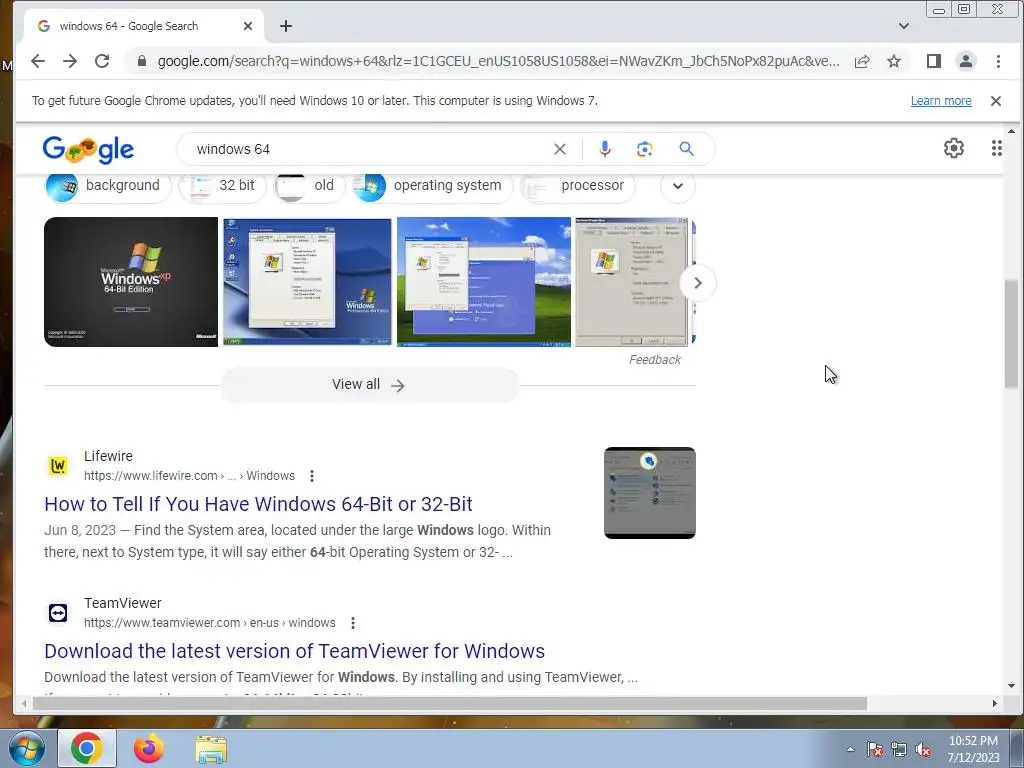Image resolution: width=1024 pixels, height=768 pixels.
Task: Open the Windows Start menu
Action: pyautogui.click(x=27, y=748)
